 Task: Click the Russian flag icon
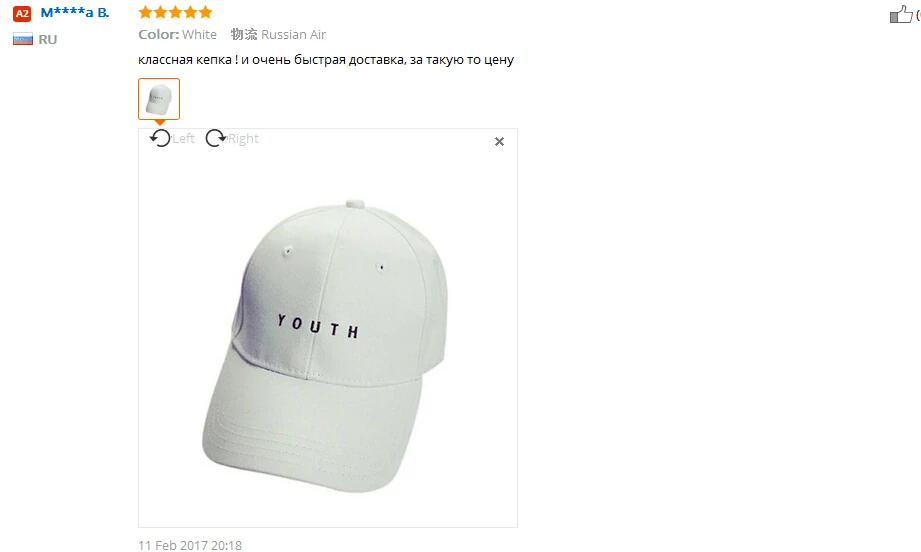tap(23, 39)
